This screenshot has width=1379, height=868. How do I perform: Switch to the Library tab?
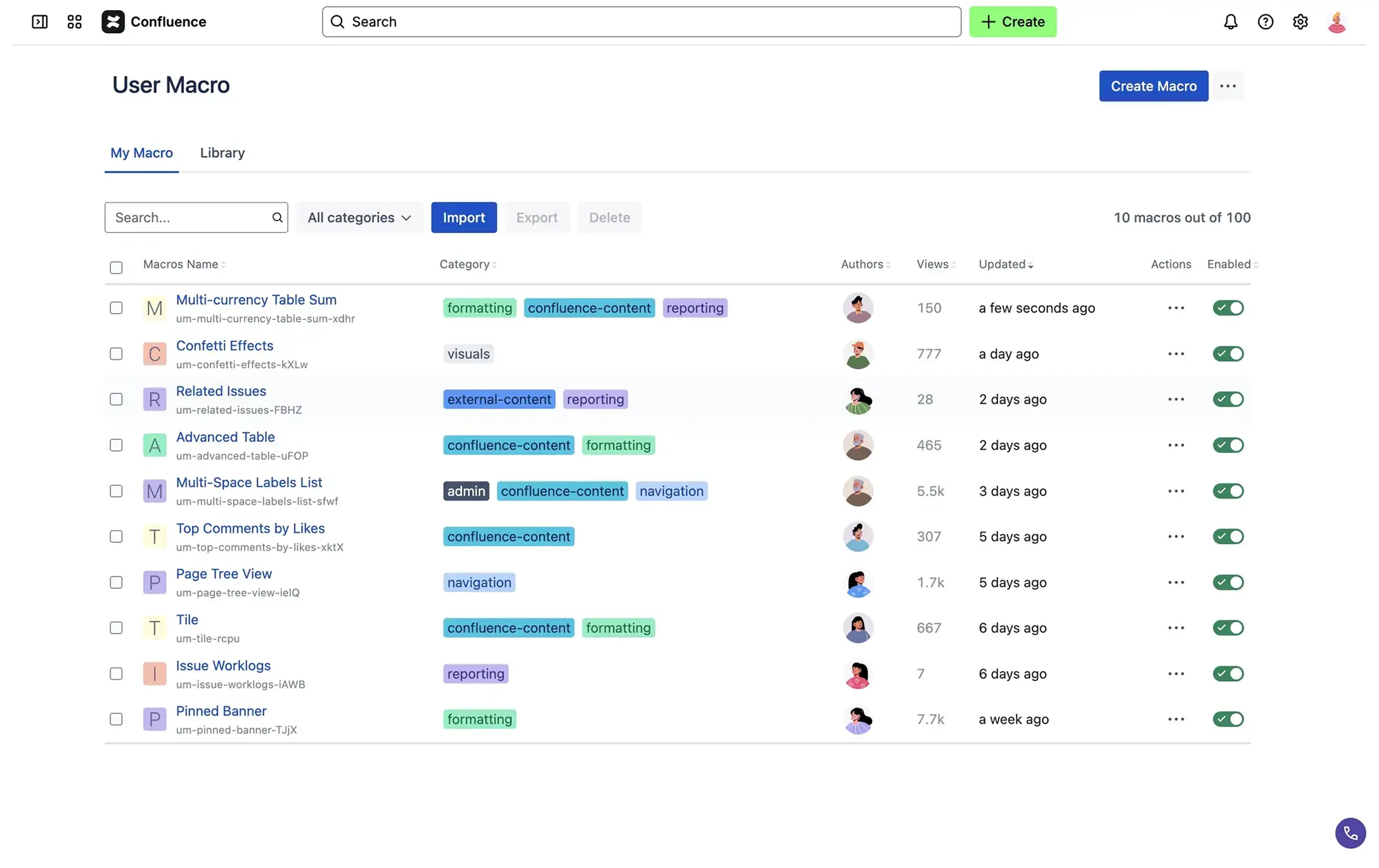[x=222, y=153]
